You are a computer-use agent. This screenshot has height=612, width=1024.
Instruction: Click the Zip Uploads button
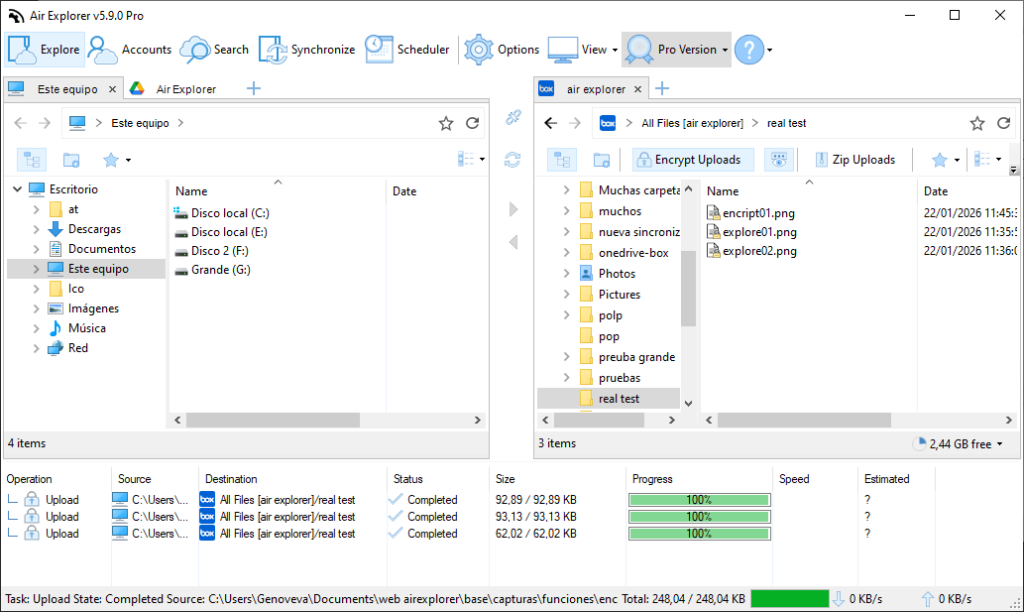click(857, 159)
